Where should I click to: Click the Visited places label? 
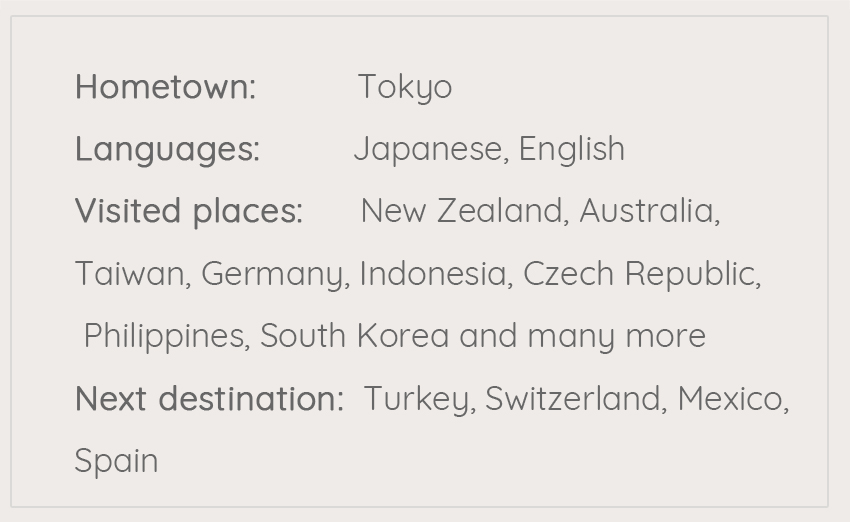(188, 211)
